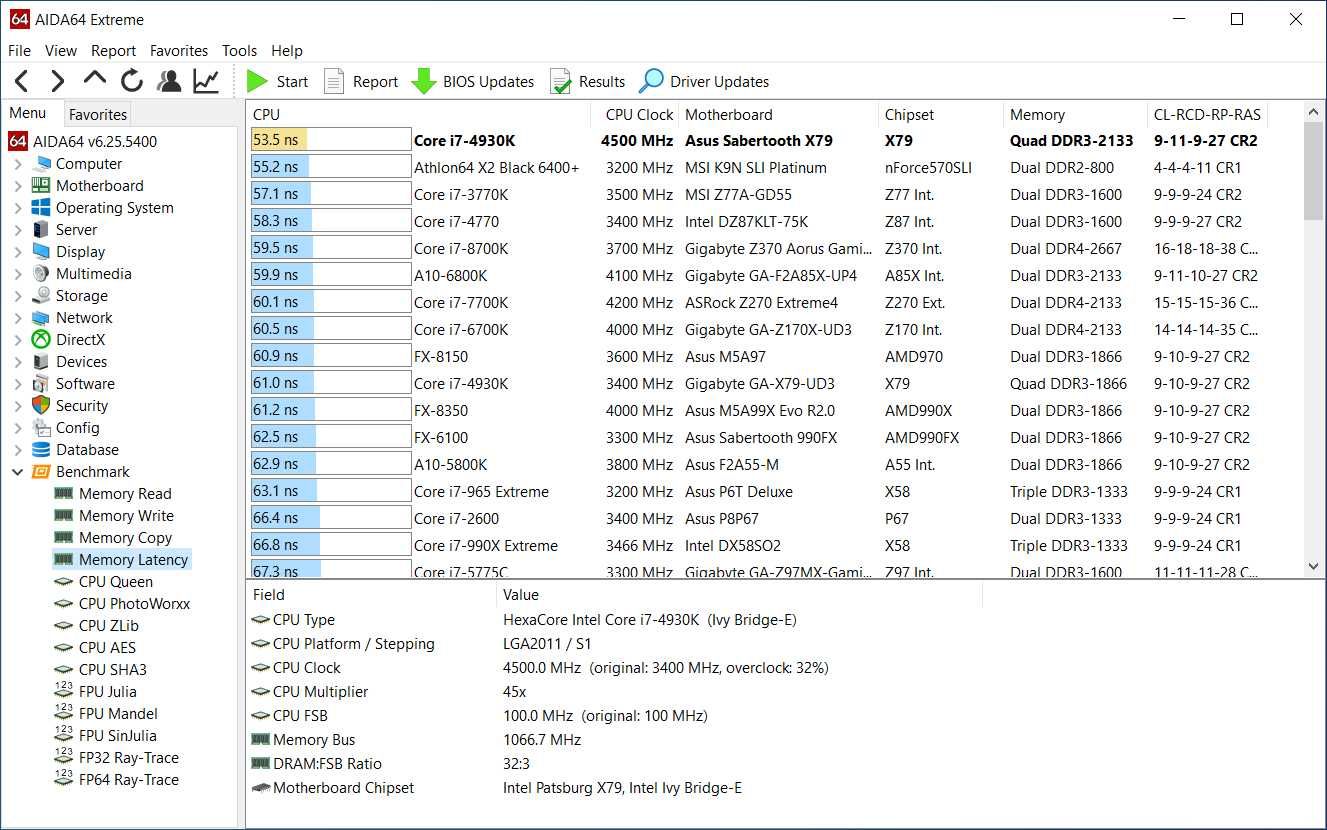The height and width of the screenshot is (830, 1327).
Task: Open the graph chart icon in the toolbar
Action: [x=206, y=81]
